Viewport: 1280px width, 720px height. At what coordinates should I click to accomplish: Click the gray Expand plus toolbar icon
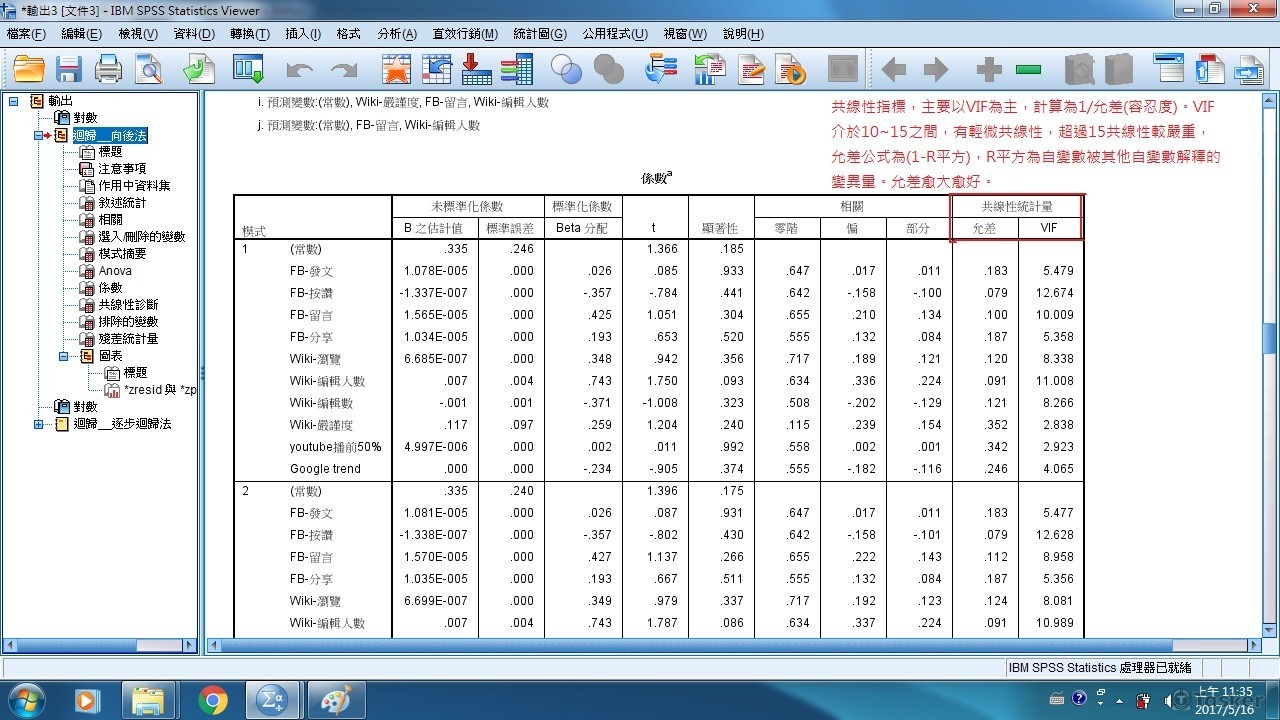click(x=988, y=69)
